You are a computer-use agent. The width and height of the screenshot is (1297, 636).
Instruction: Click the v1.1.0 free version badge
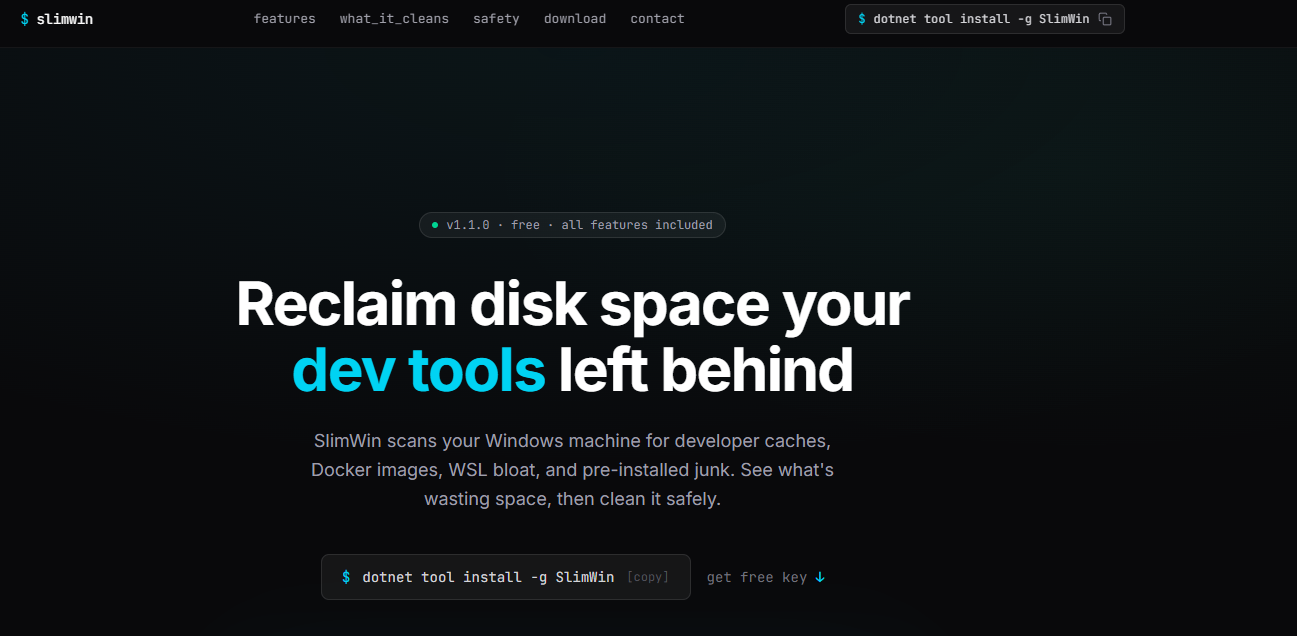pyautogui.click(x=572, y=225)
